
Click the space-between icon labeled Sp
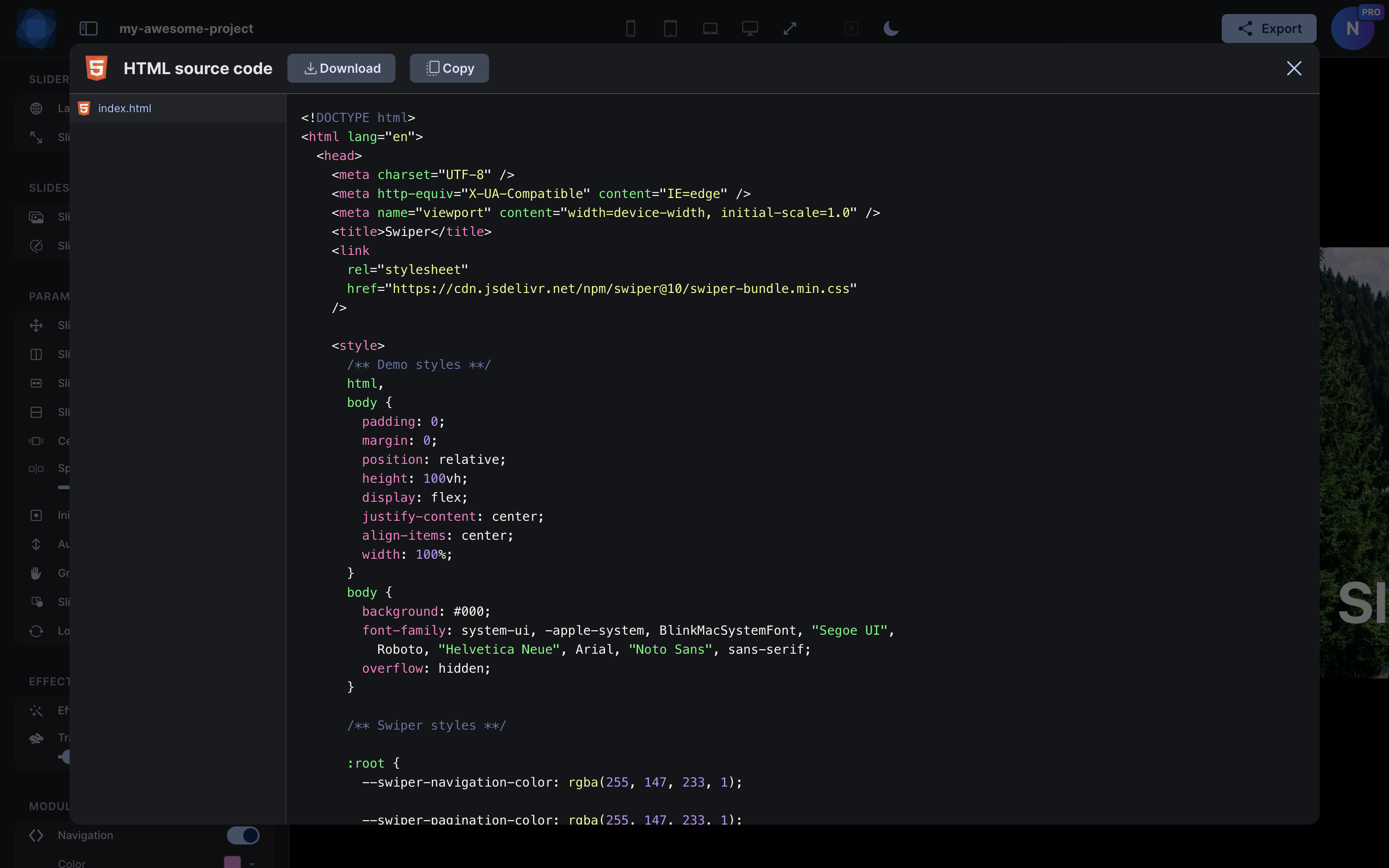[x=36, y=468]
